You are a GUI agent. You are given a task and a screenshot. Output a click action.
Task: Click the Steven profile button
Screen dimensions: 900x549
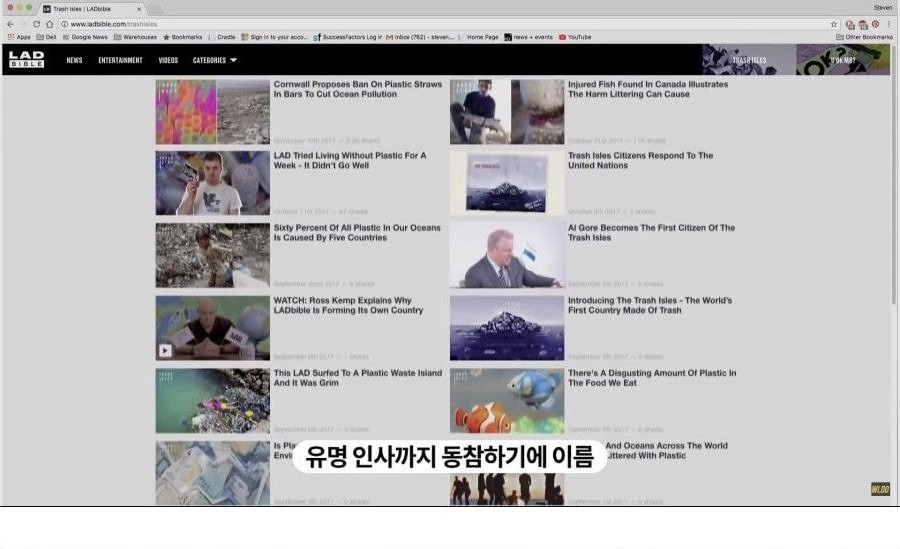(x=883, y=7)
